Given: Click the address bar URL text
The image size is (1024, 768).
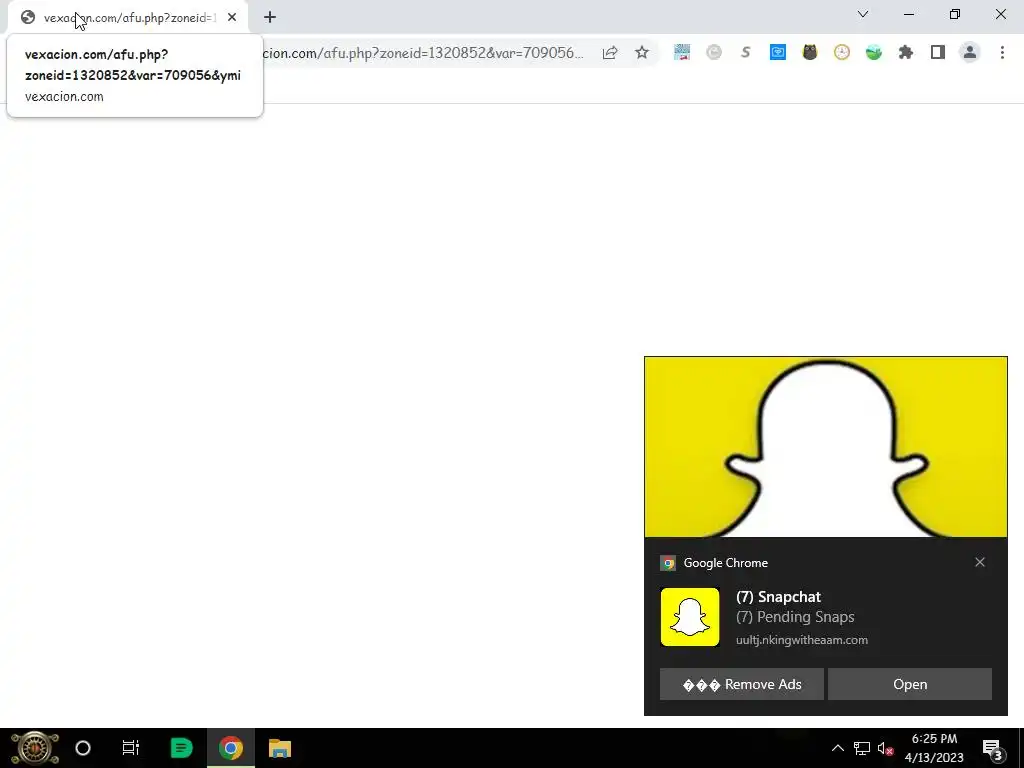Looking at the screenshot, I should 423,53.
